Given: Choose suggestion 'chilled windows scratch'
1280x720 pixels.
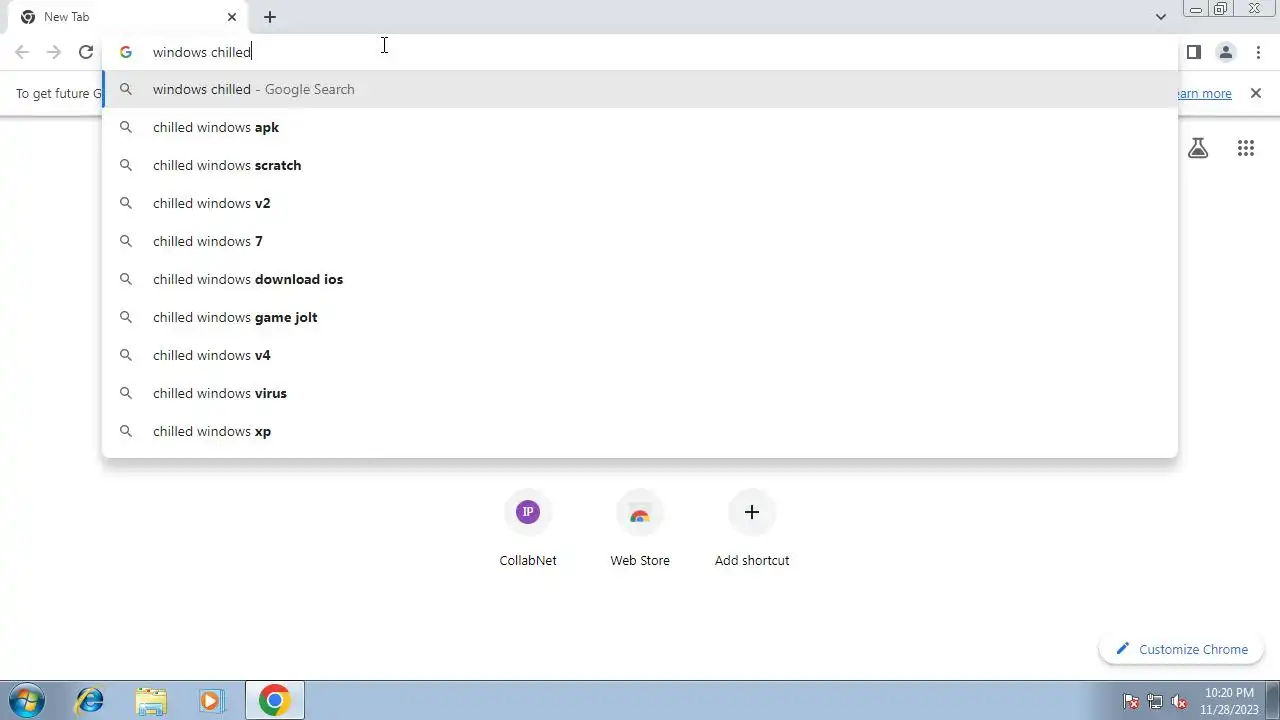Looking at the screenshot, I should 640,165.
